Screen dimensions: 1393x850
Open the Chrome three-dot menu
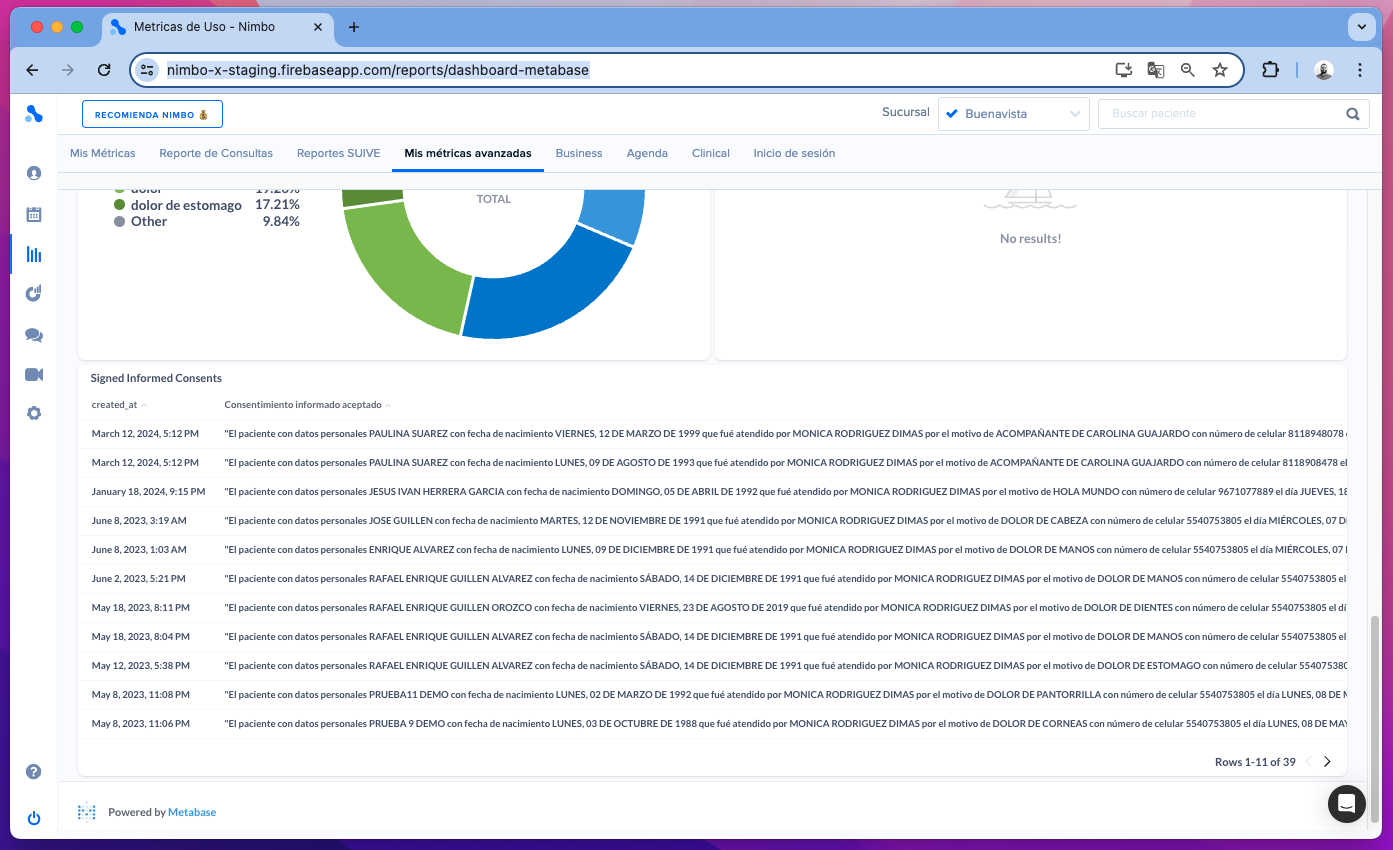1360,70
